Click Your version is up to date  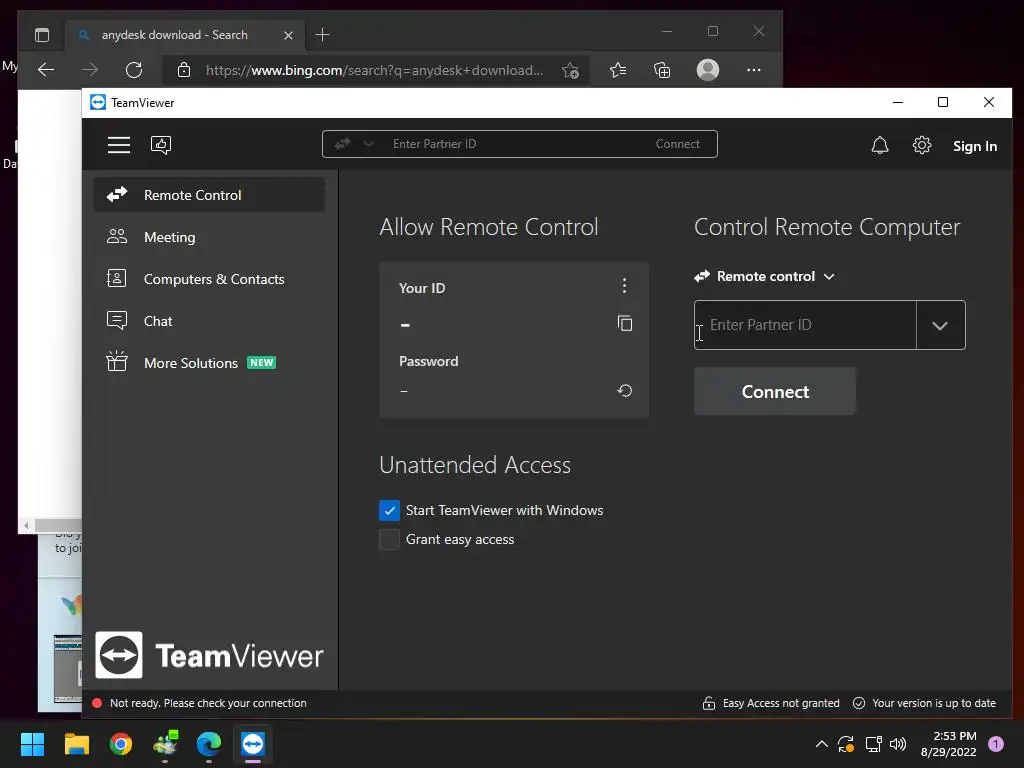pos(934,703)
